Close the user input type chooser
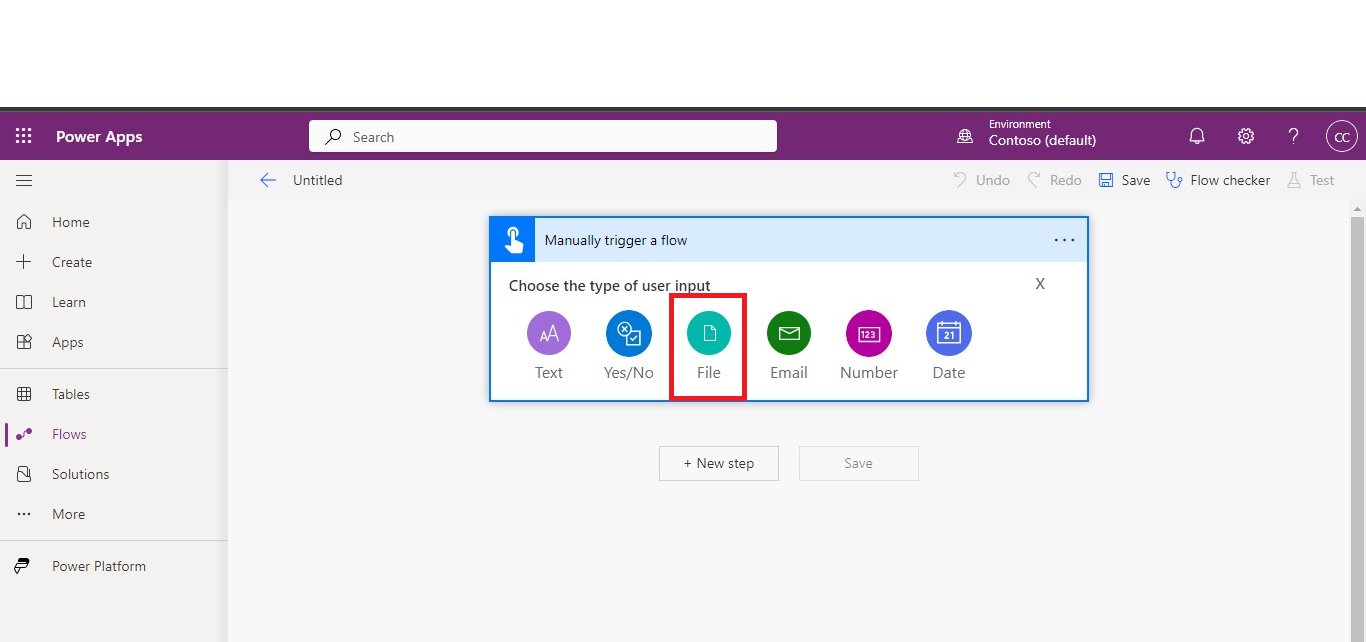The image size is (1366, 642). tap(1040, 284)
